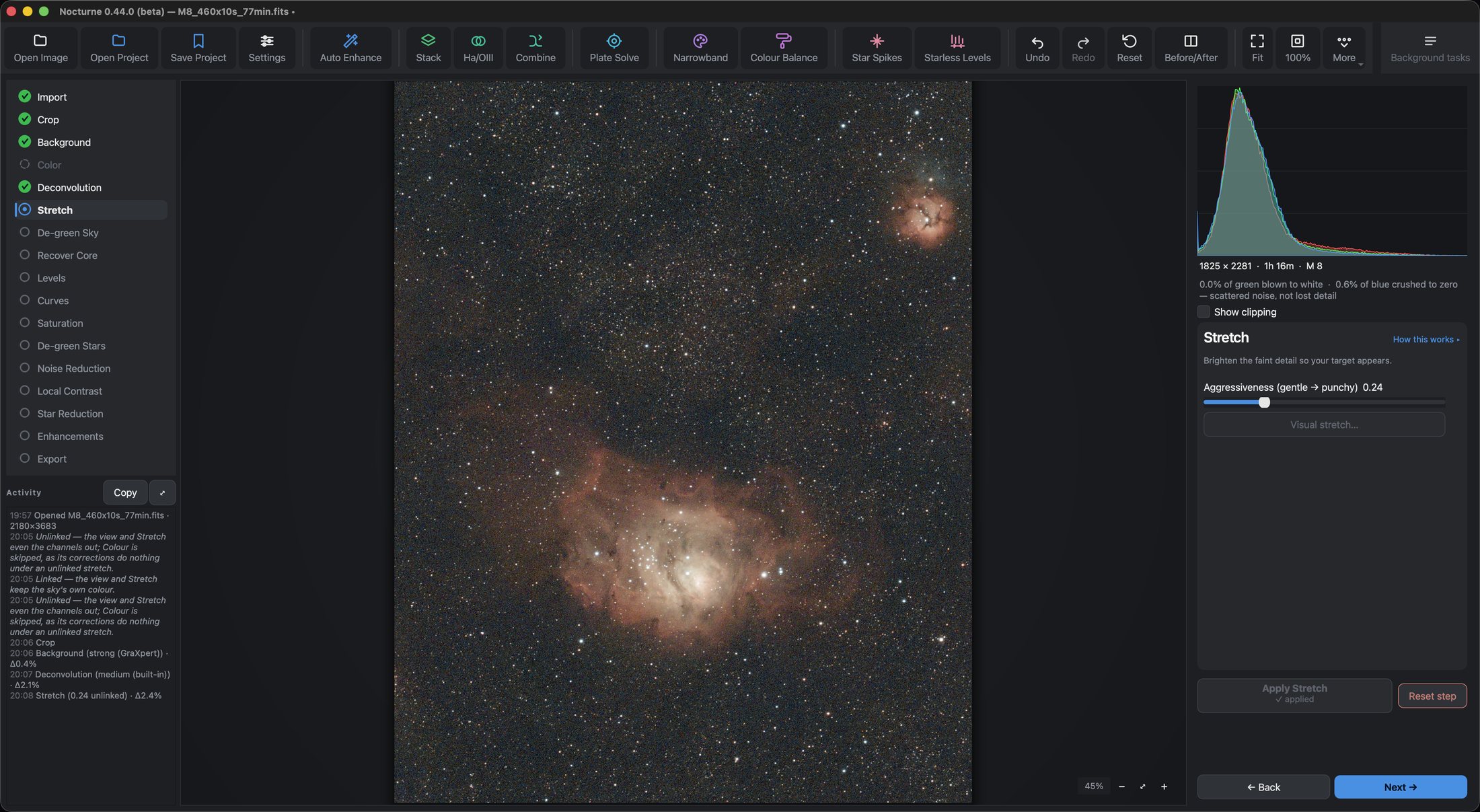This screenshot has width=1480, height=812.
Task: Launch the Ha/OIII tool
Action: point(478,48)
